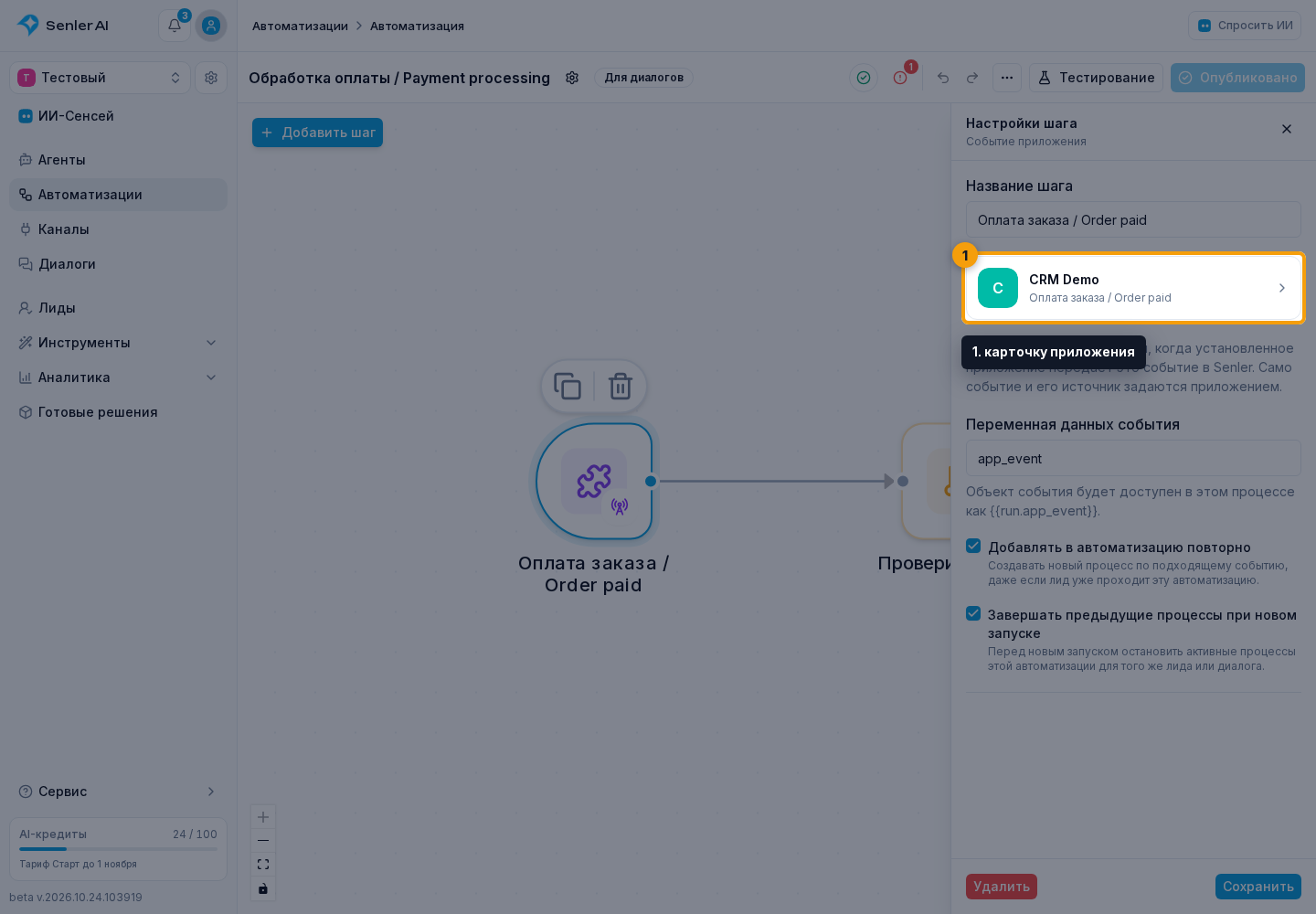This screenshot has width=1316, height=914.
Task: Delete the selected step via trash icon
Action: [621, 387]
